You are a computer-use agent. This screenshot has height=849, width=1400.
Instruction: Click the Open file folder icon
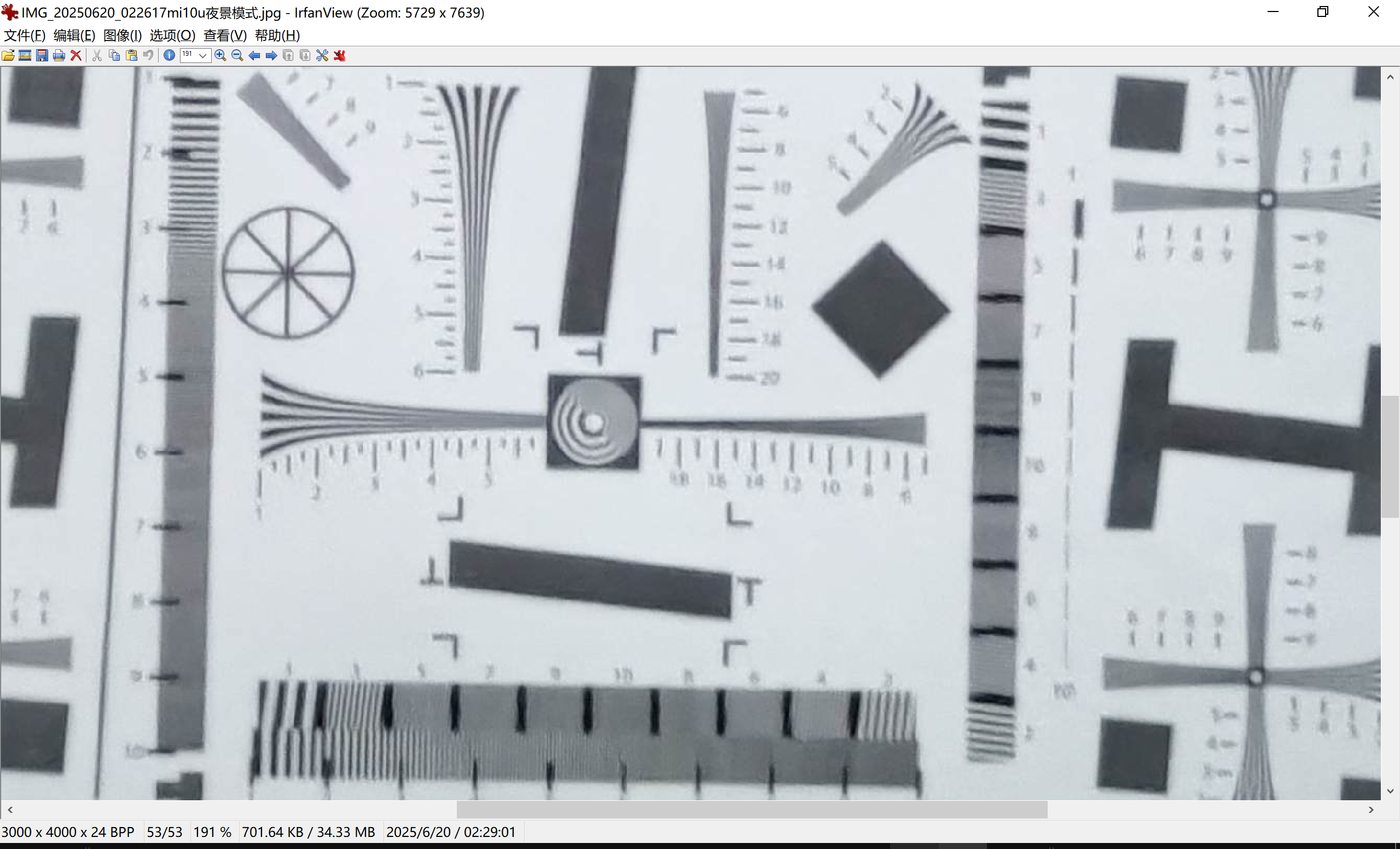(9, 55)
